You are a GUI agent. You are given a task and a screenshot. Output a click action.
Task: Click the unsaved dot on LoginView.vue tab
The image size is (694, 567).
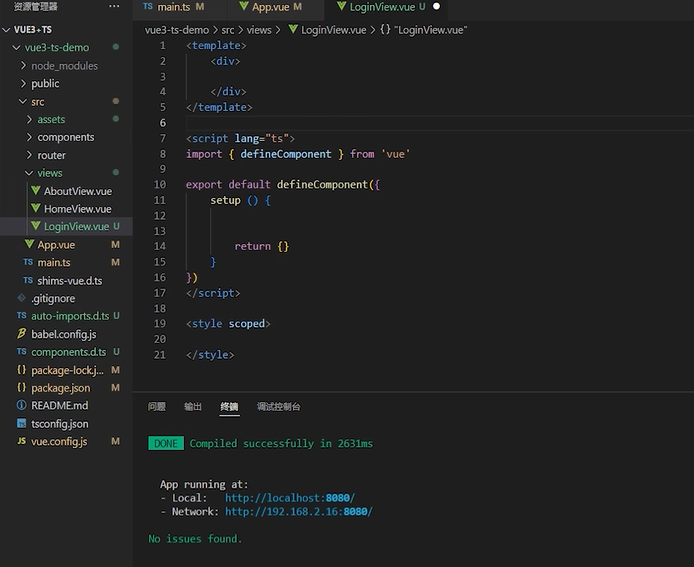pyautogui.click(x=436, y=6)
